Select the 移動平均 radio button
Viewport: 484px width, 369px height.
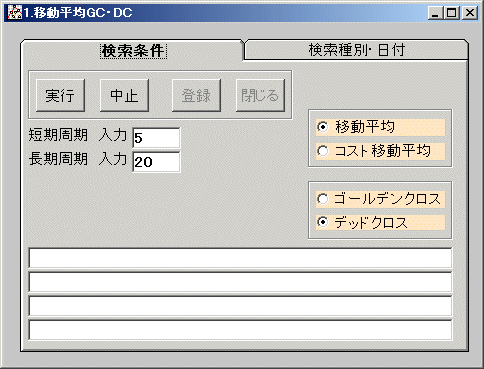380,127
